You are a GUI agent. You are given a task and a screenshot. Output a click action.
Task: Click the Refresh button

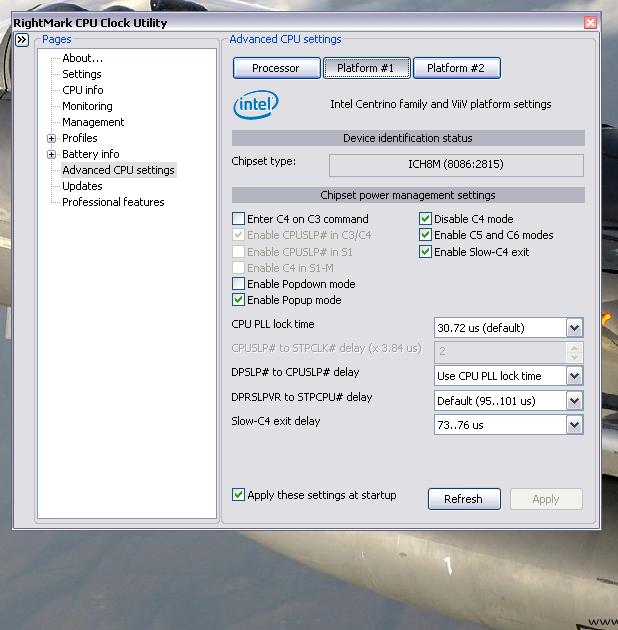click(464, 499)
